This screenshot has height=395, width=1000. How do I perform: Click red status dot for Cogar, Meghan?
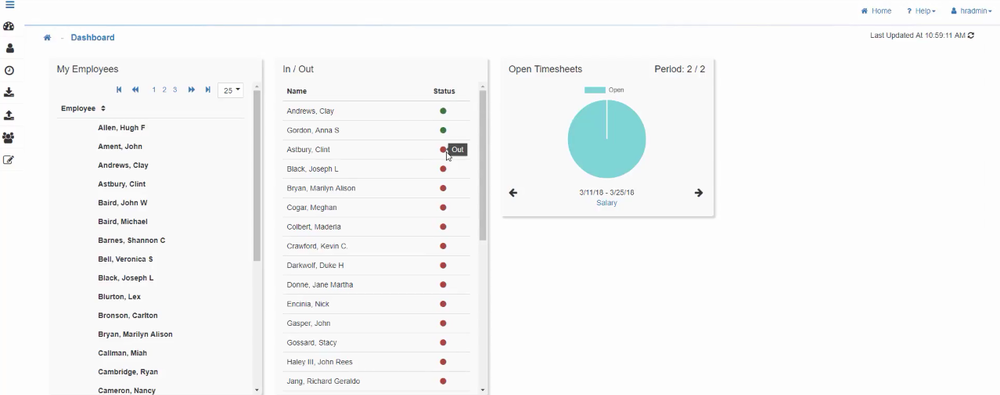click(443, 207)
